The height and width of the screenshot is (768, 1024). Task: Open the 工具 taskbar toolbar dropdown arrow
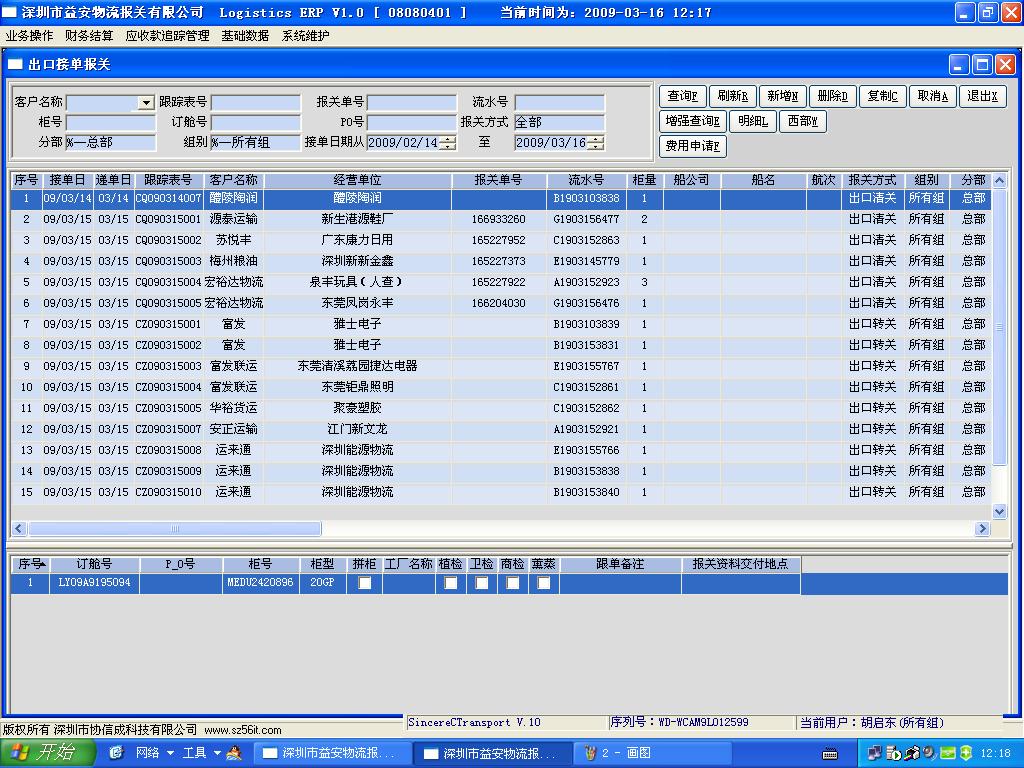point(216,753)
